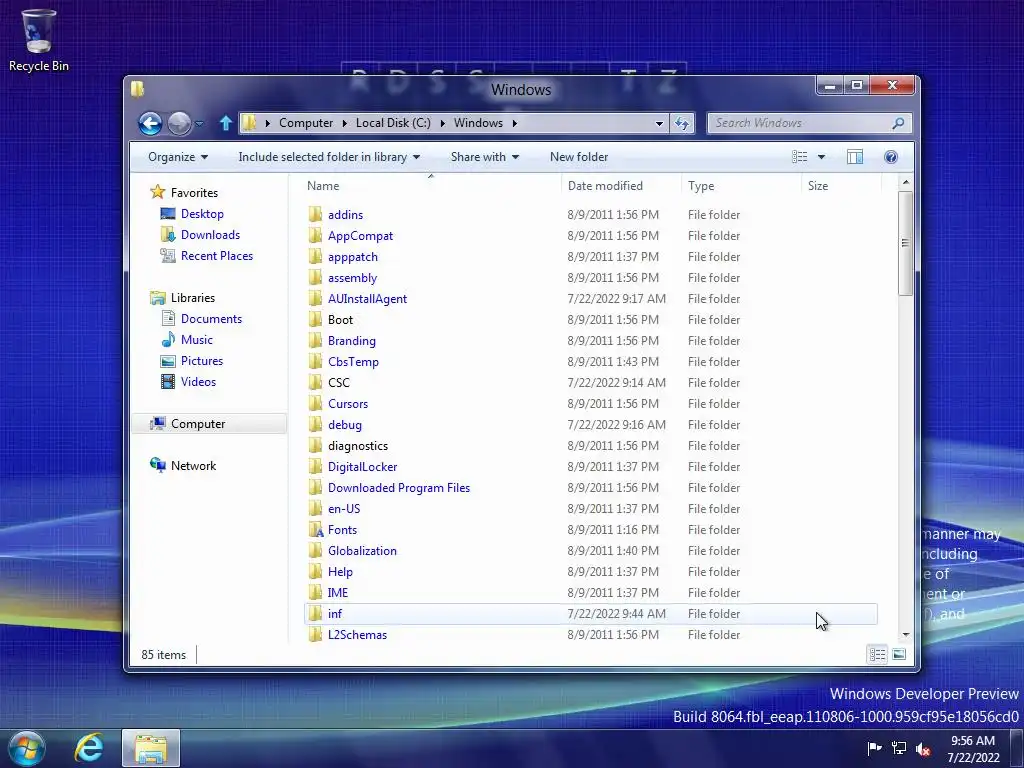
Task: Select Network in navigation pane
Action: pos(193,466)
